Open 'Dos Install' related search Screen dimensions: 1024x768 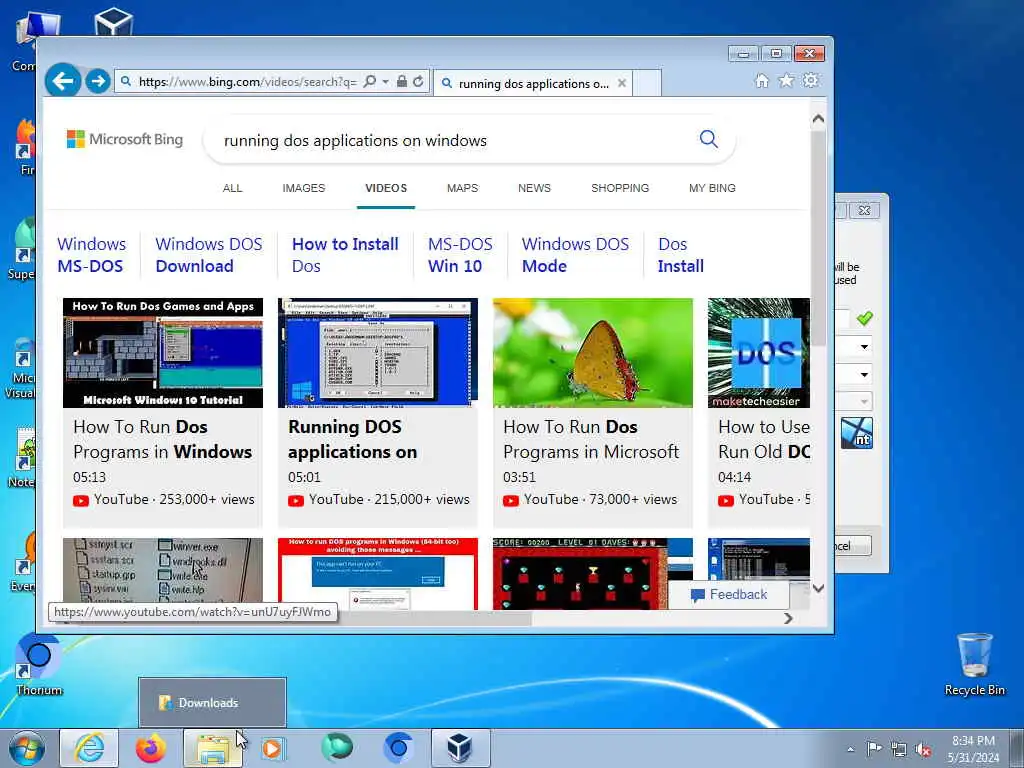click(680, 255)
